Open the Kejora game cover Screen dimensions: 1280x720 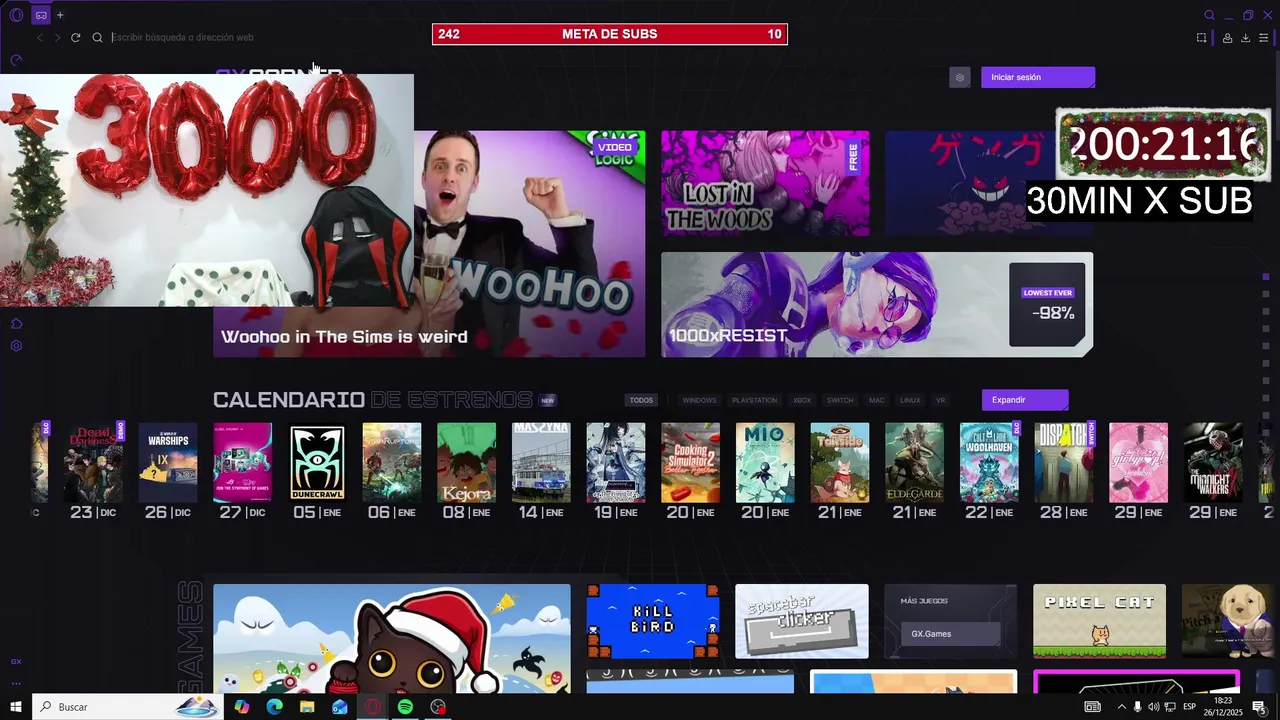[x=466, y=462]
